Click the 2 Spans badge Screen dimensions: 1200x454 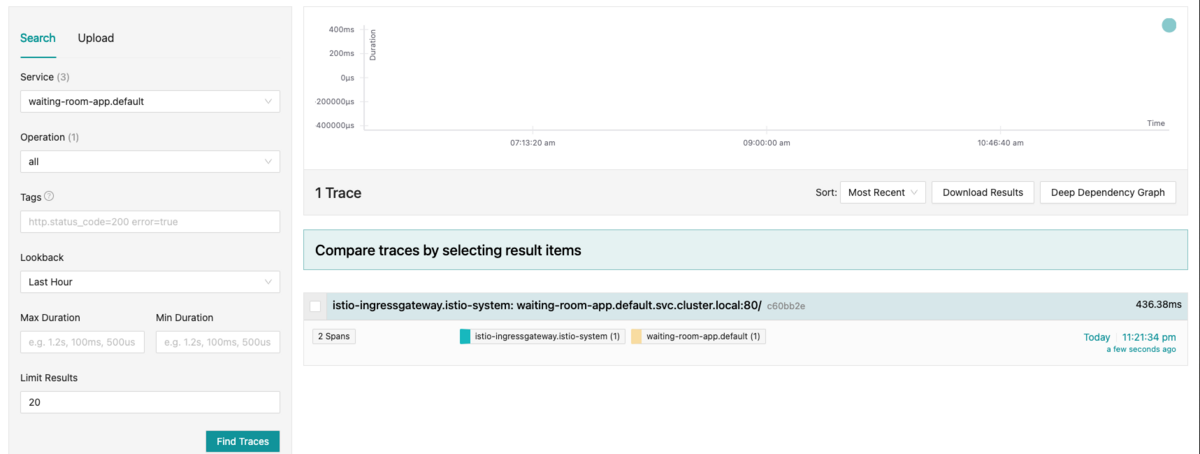(x=333, y=336)
